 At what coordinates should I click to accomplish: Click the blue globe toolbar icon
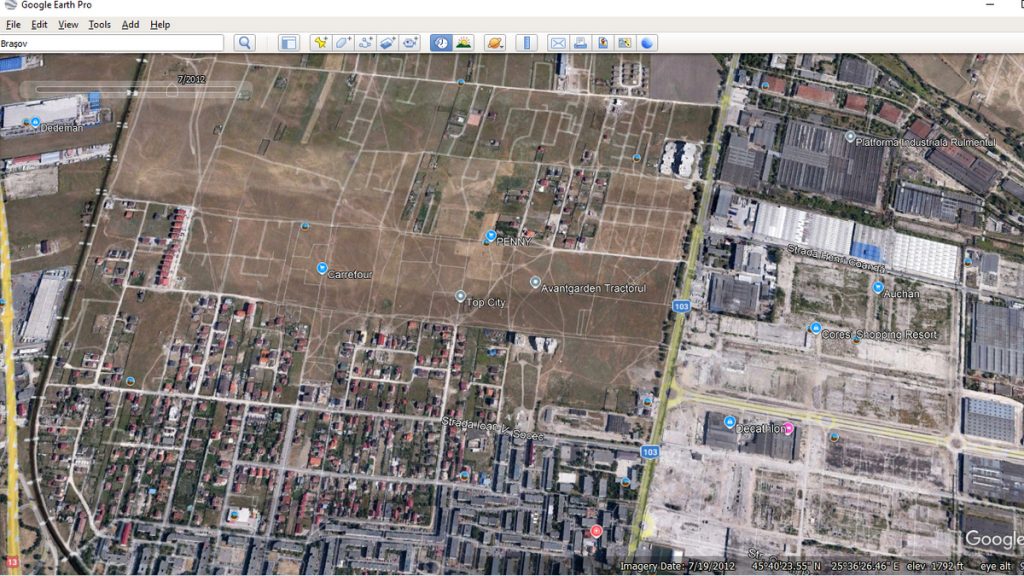point(647,43)
